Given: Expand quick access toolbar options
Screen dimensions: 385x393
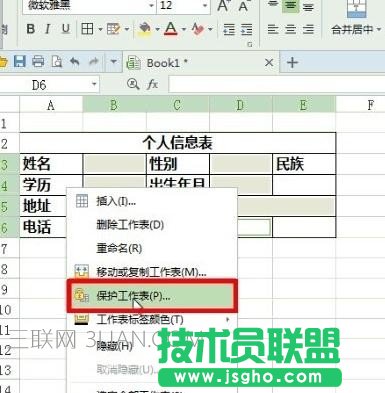Looking at the screenshot, I should (x=113, y=62).
